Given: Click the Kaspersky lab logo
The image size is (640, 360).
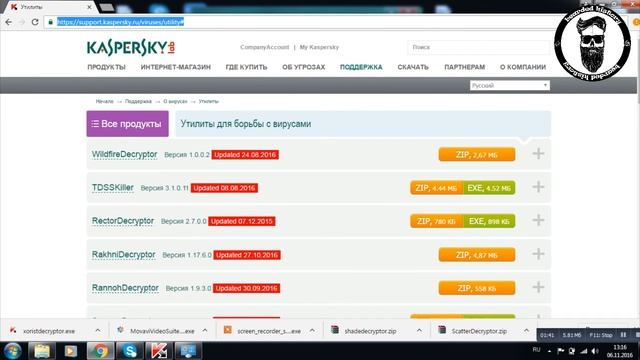Looking at the screenshot, I should point(131,48).
